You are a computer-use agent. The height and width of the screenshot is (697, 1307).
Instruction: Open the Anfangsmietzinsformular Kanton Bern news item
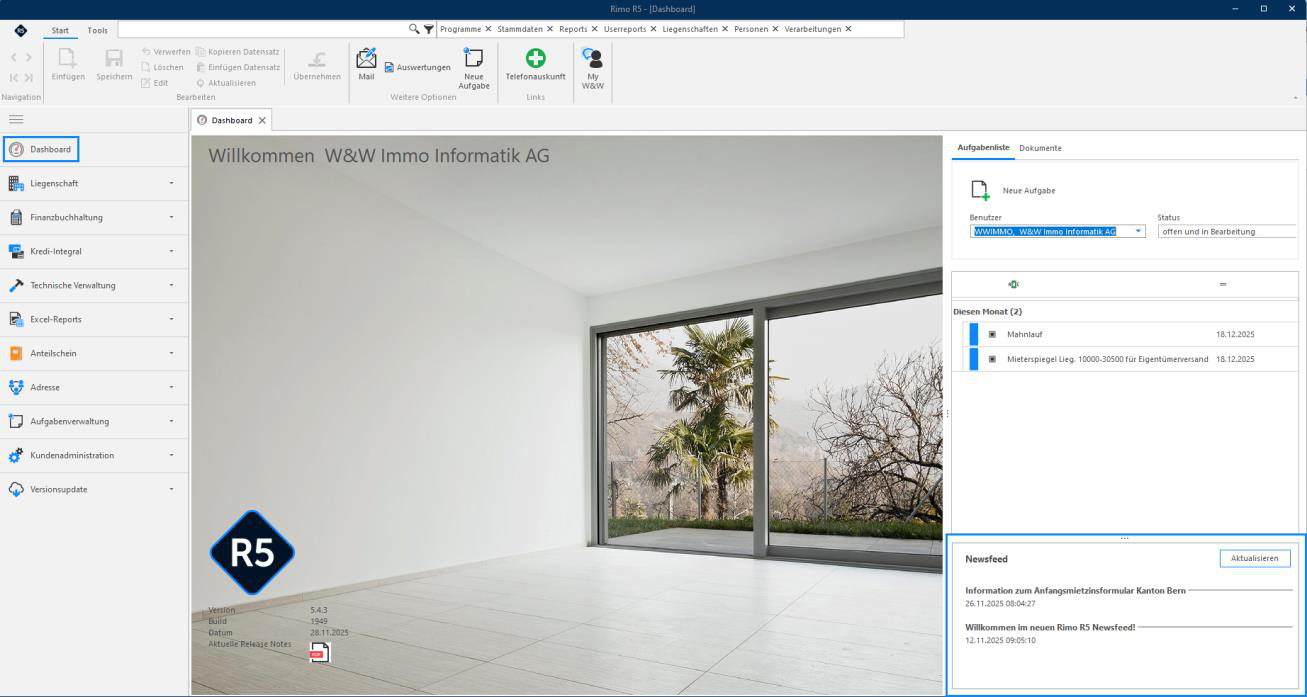pos(1075,590)
